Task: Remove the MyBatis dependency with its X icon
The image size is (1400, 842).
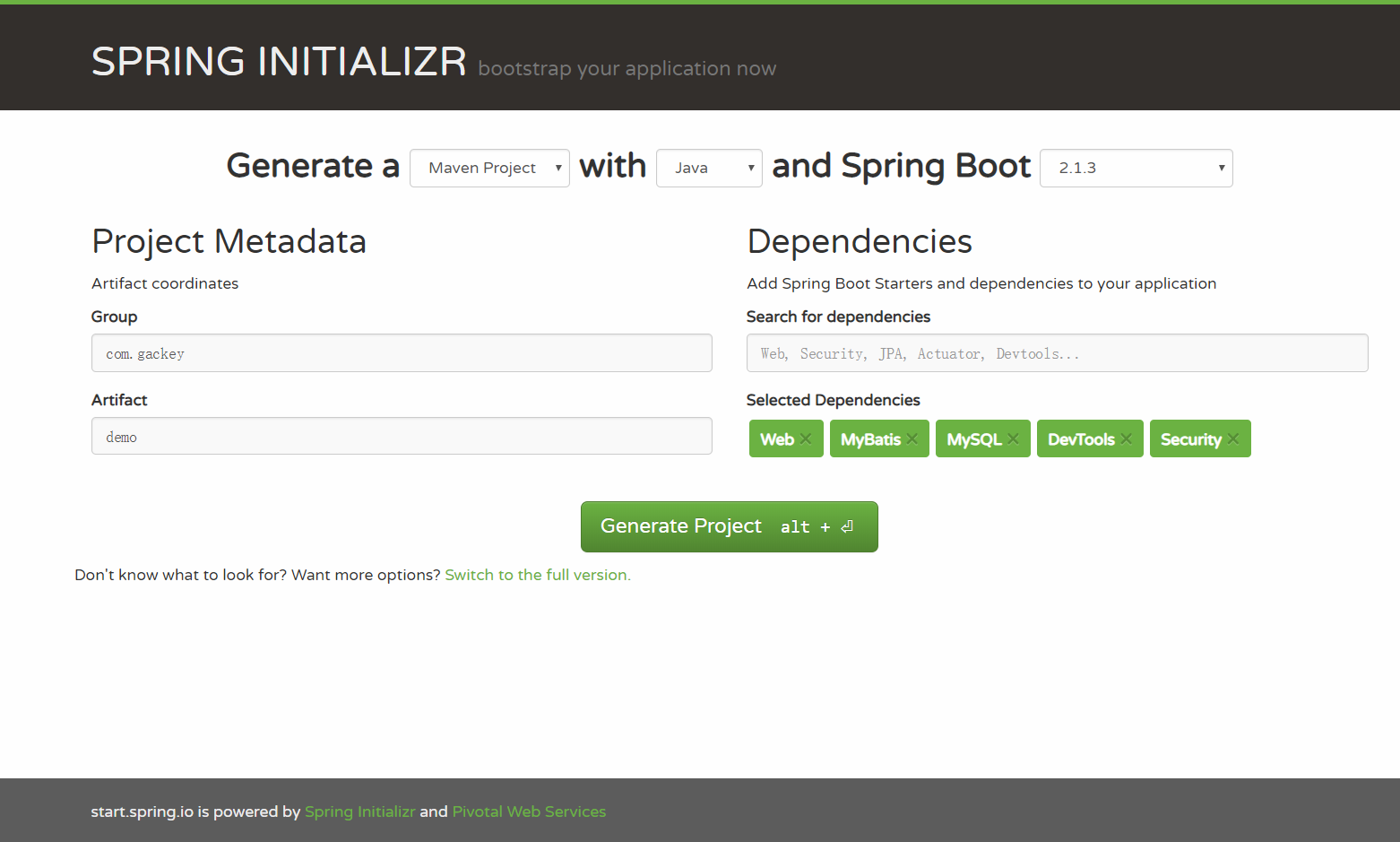Action: click(x=912, y=438)
